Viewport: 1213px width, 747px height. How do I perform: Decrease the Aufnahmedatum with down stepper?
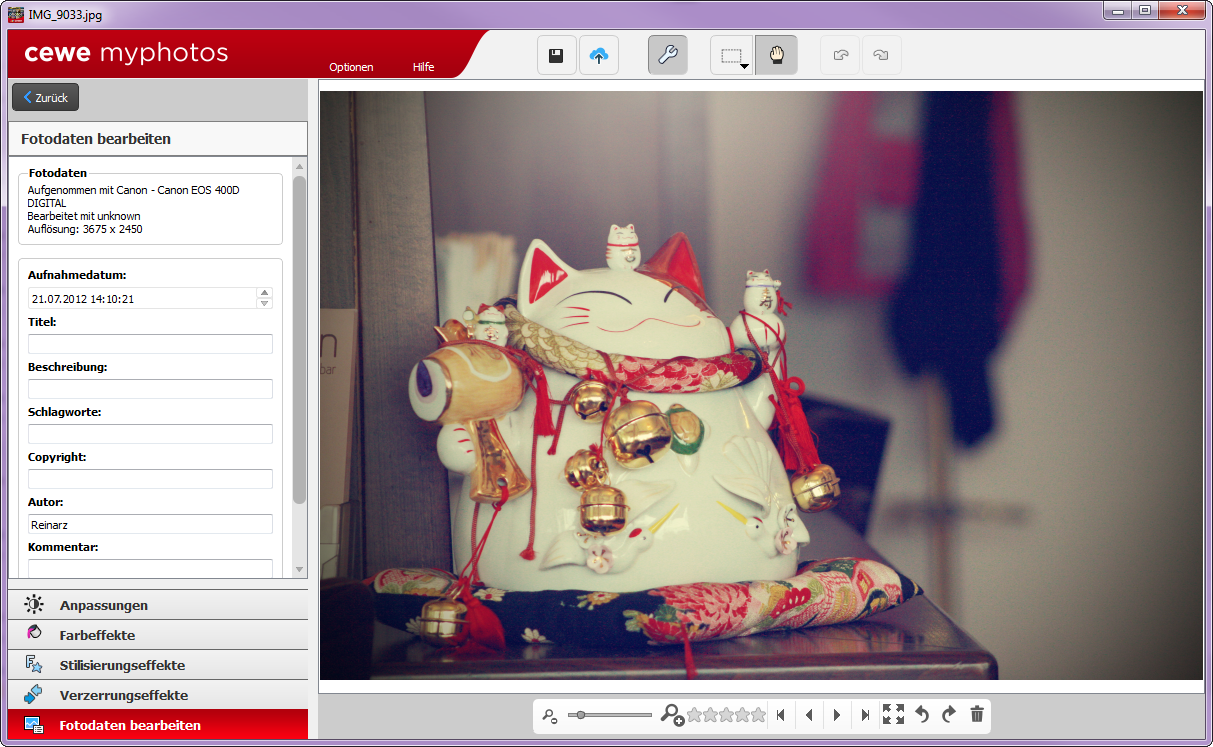coord(265,303)
